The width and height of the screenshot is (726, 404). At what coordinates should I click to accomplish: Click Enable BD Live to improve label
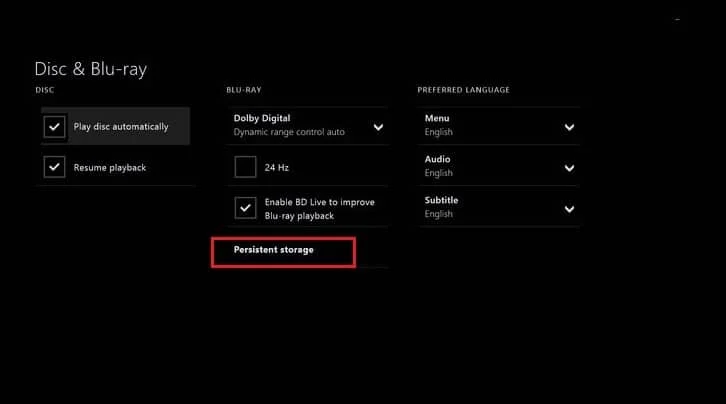[x=319, y=202]
